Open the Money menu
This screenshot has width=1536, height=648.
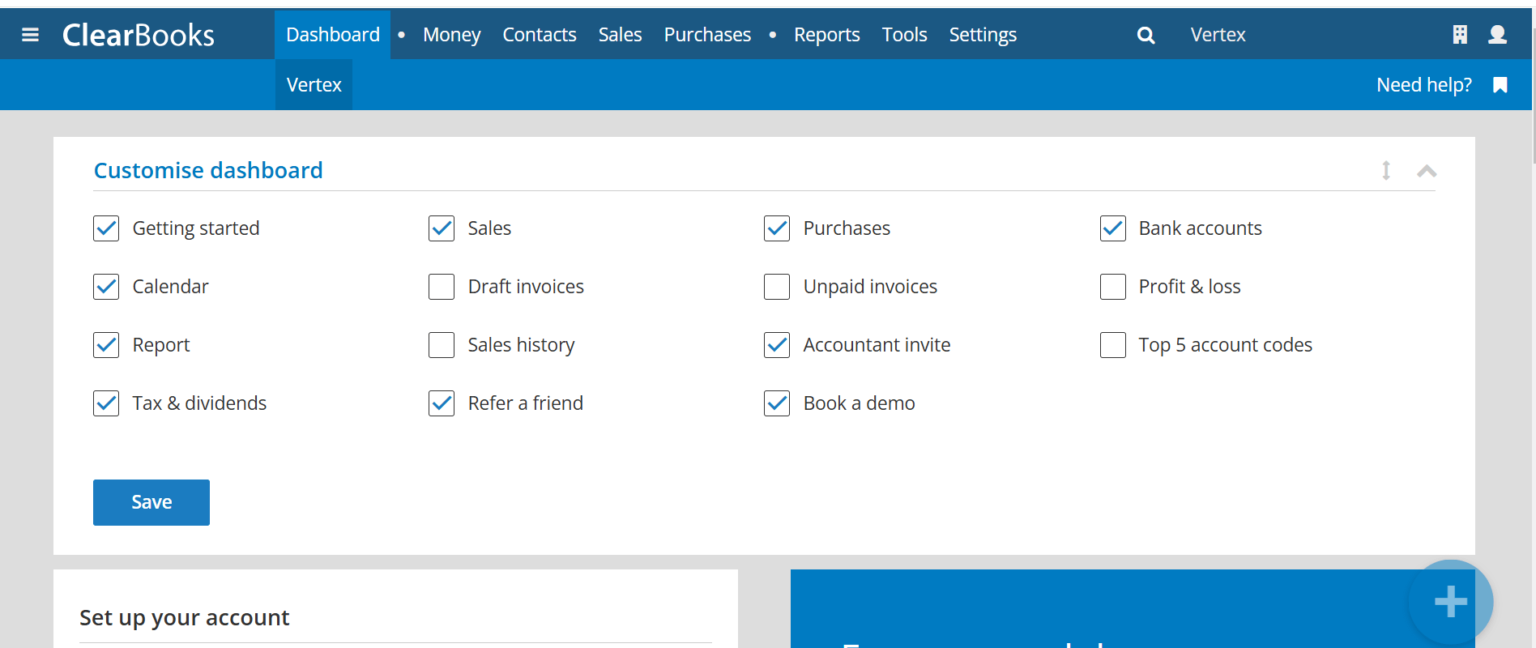451,34
